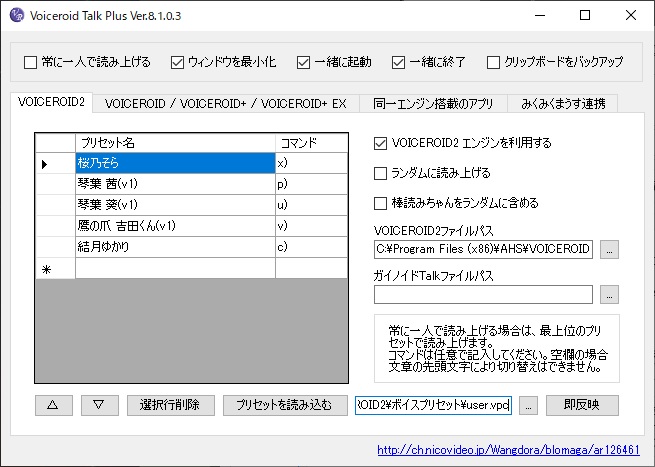Click the empty new-row preset name cell

tap(175, 268)
